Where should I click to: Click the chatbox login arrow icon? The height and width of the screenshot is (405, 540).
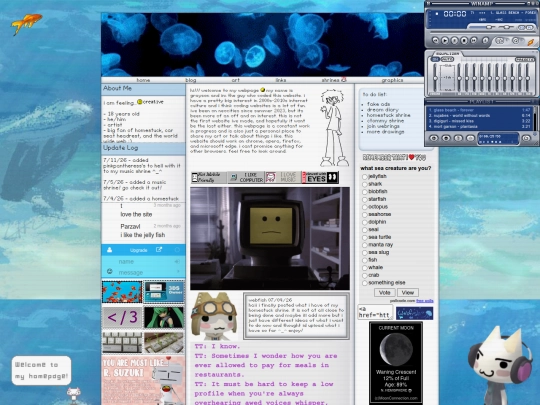click(x=177, y=261)
